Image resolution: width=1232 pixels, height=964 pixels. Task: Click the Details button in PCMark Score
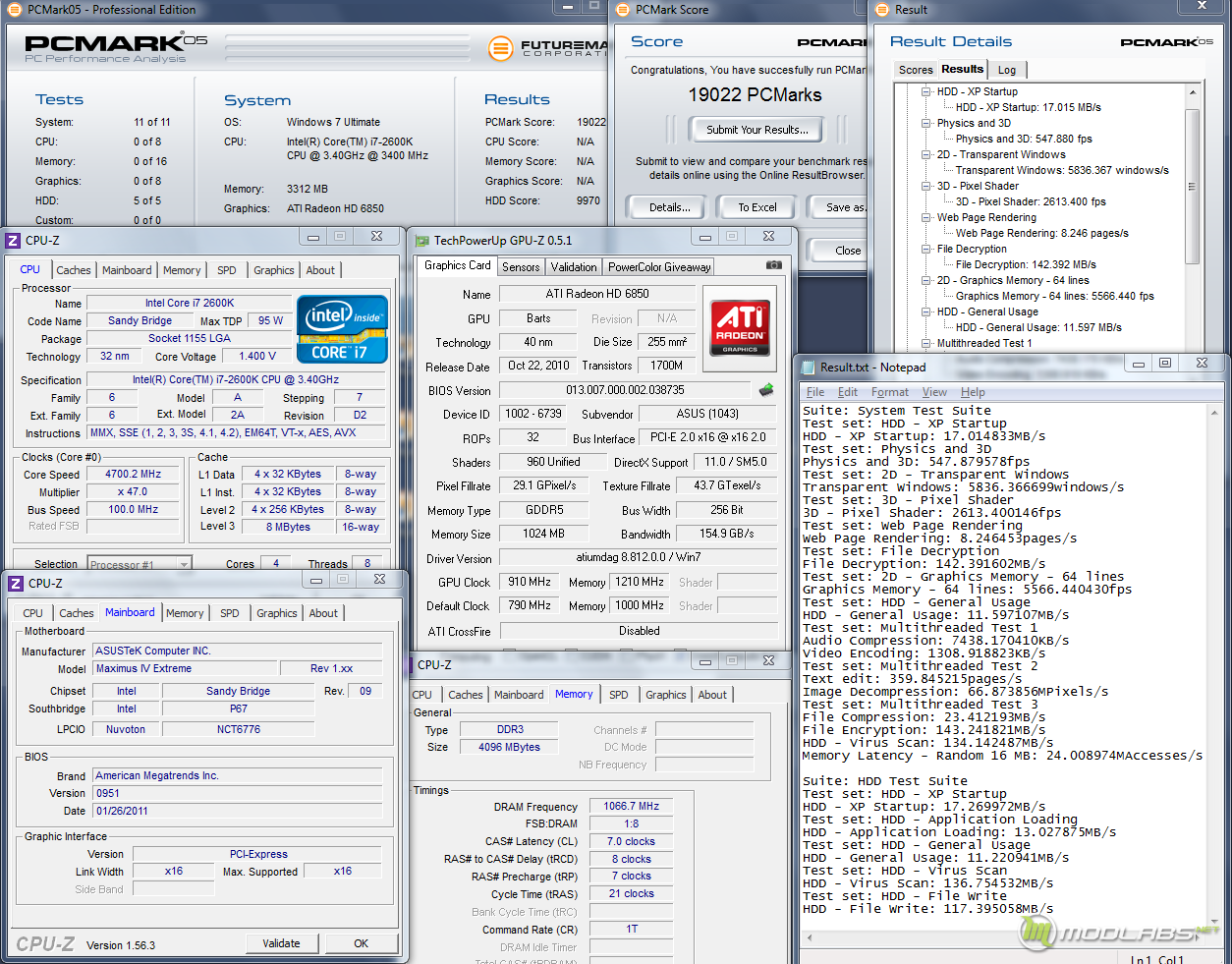pyautogui.click(x=670, y=207)
